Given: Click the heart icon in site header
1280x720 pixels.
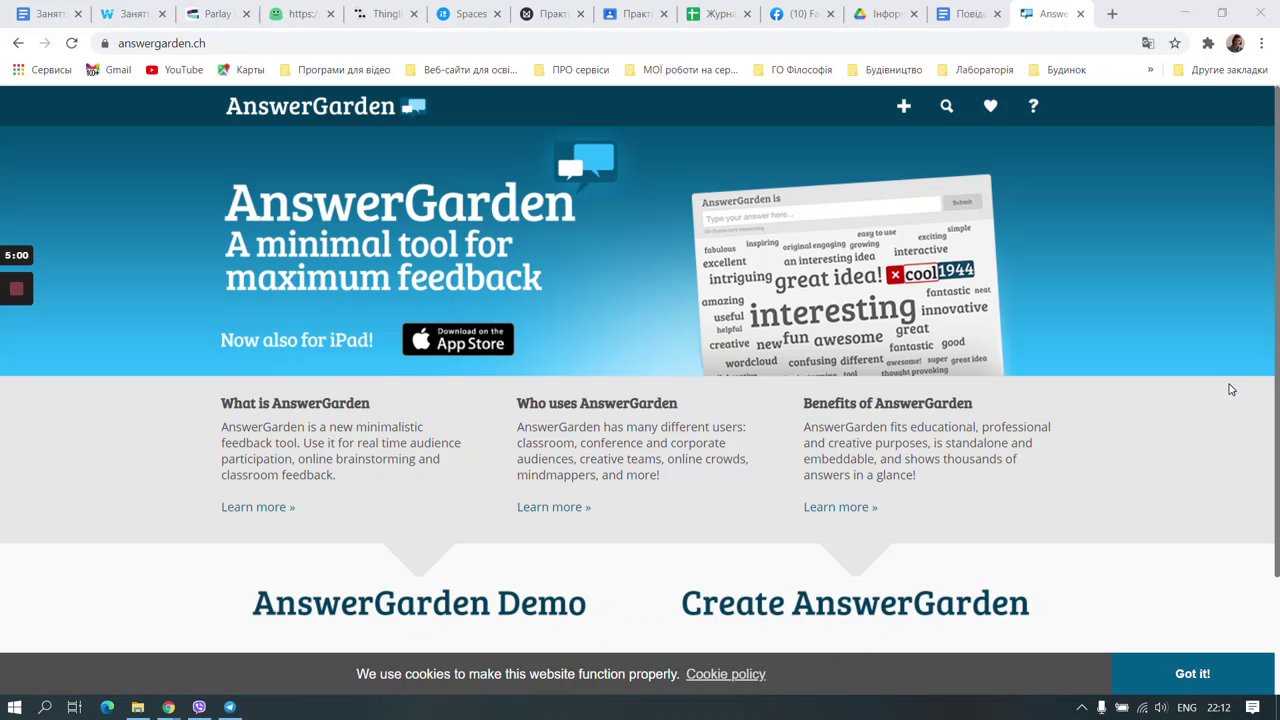Looking at the screenshot, I should click(x=990, y=106).
